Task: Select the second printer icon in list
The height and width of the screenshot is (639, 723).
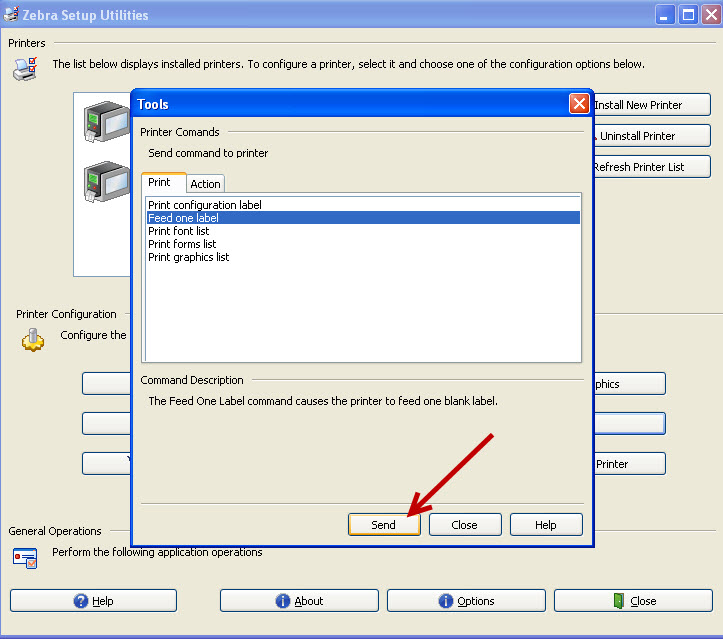Action: [x=105, y=182]
